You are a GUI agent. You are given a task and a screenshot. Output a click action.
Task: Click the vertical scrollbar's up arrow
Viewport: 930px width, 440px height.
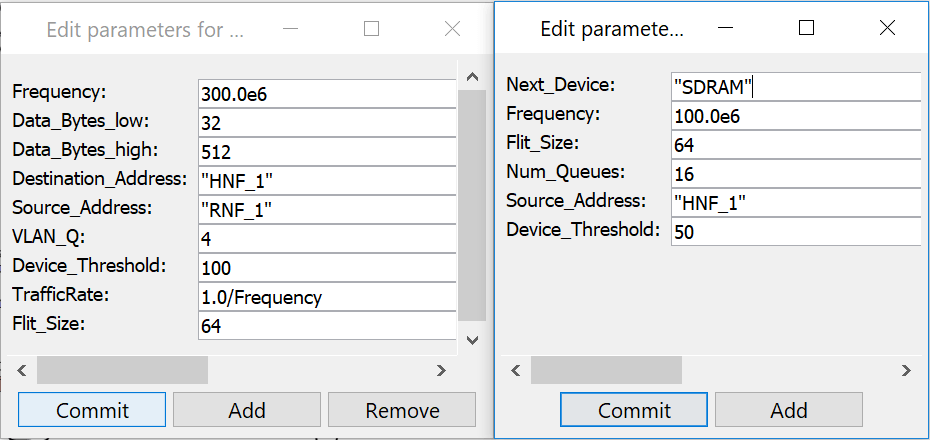coord(472,77)
